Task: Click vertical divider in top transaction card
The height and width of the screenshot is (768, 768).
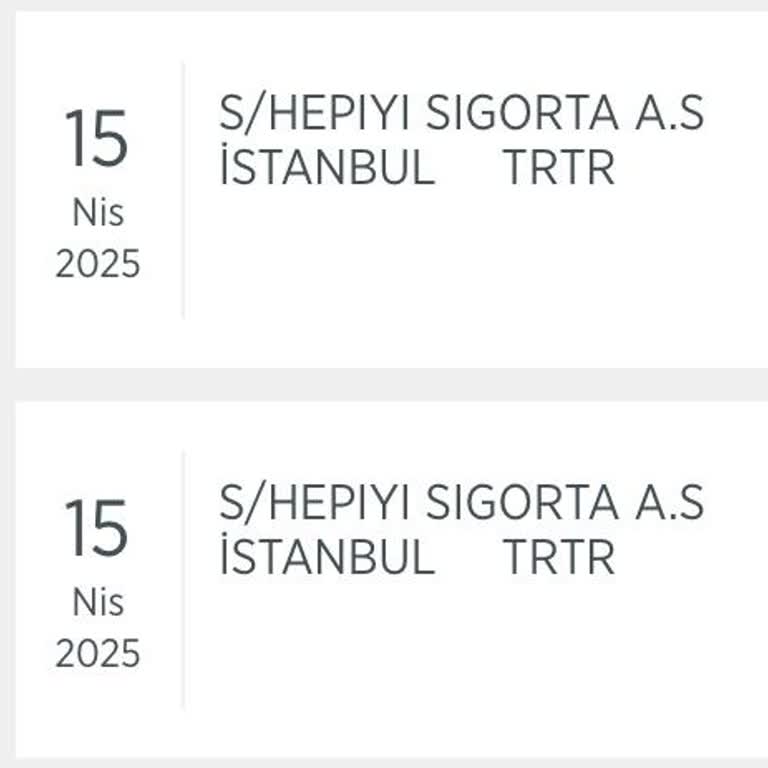Action: [x=183, y=190]
